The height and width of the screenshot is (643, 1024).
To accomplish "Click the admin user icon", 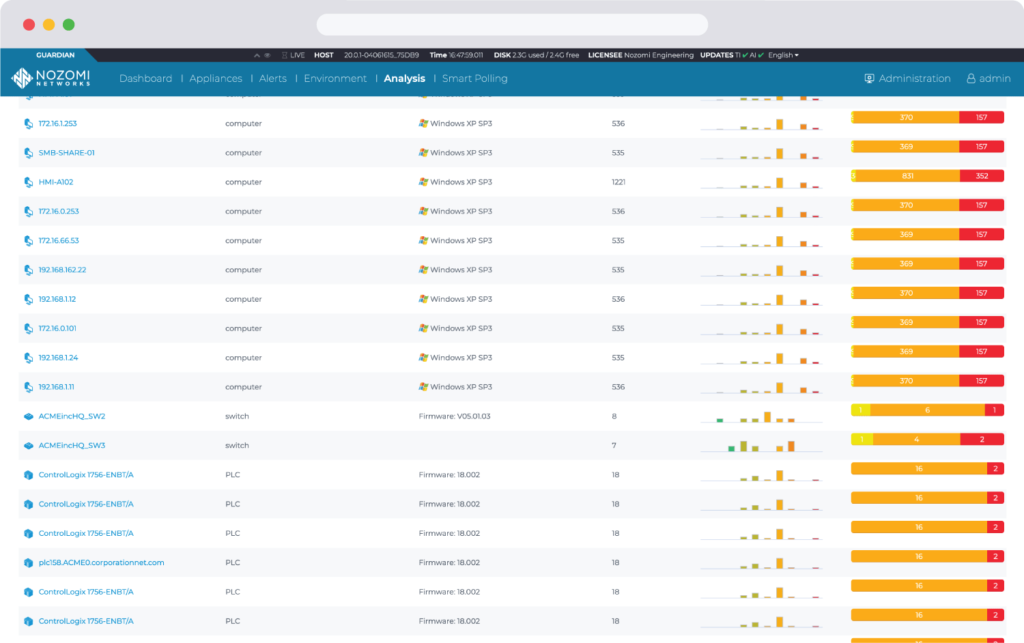I will coord(970,79).
